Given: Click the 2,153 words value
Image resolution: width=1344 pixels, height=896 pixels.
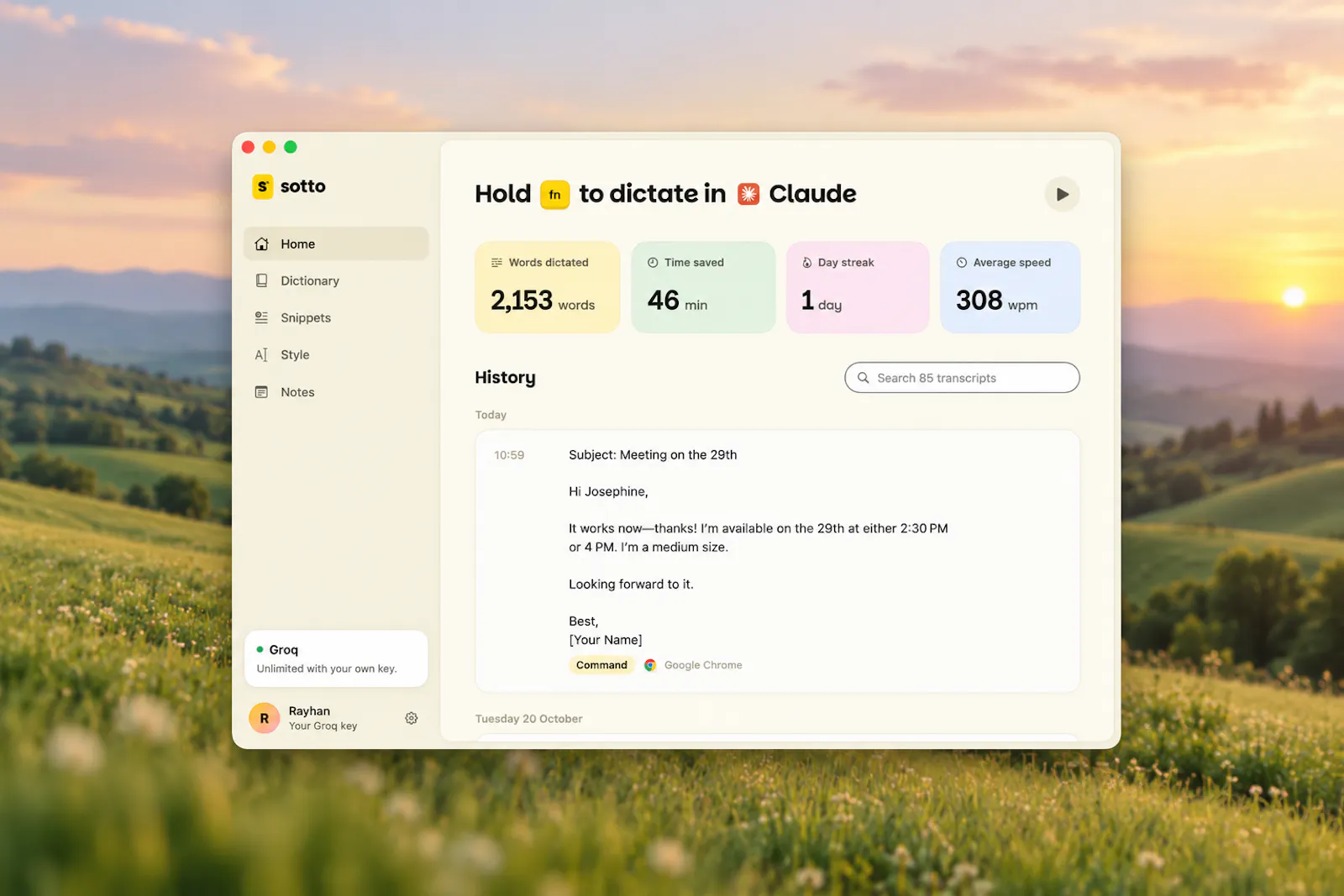Looking at the screenshot, I should click(543, 301).
